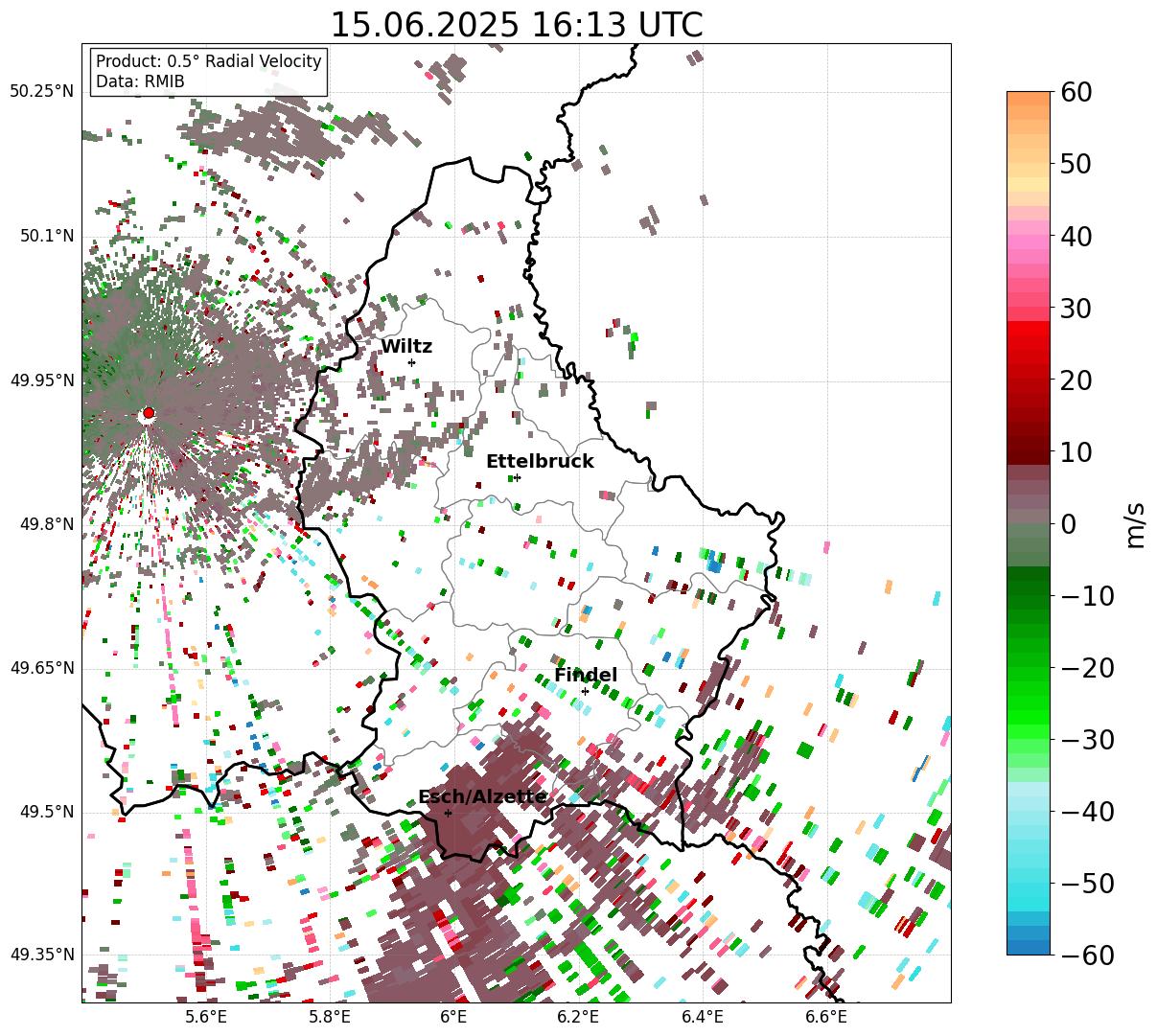Click the orange top band of the colorbar

click(1029, 99)
